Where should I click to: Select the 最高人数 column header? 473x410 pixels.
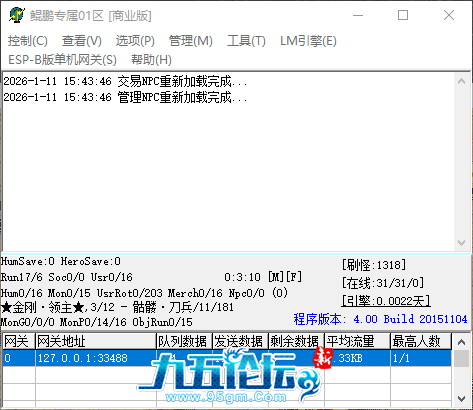pos(421,341)
